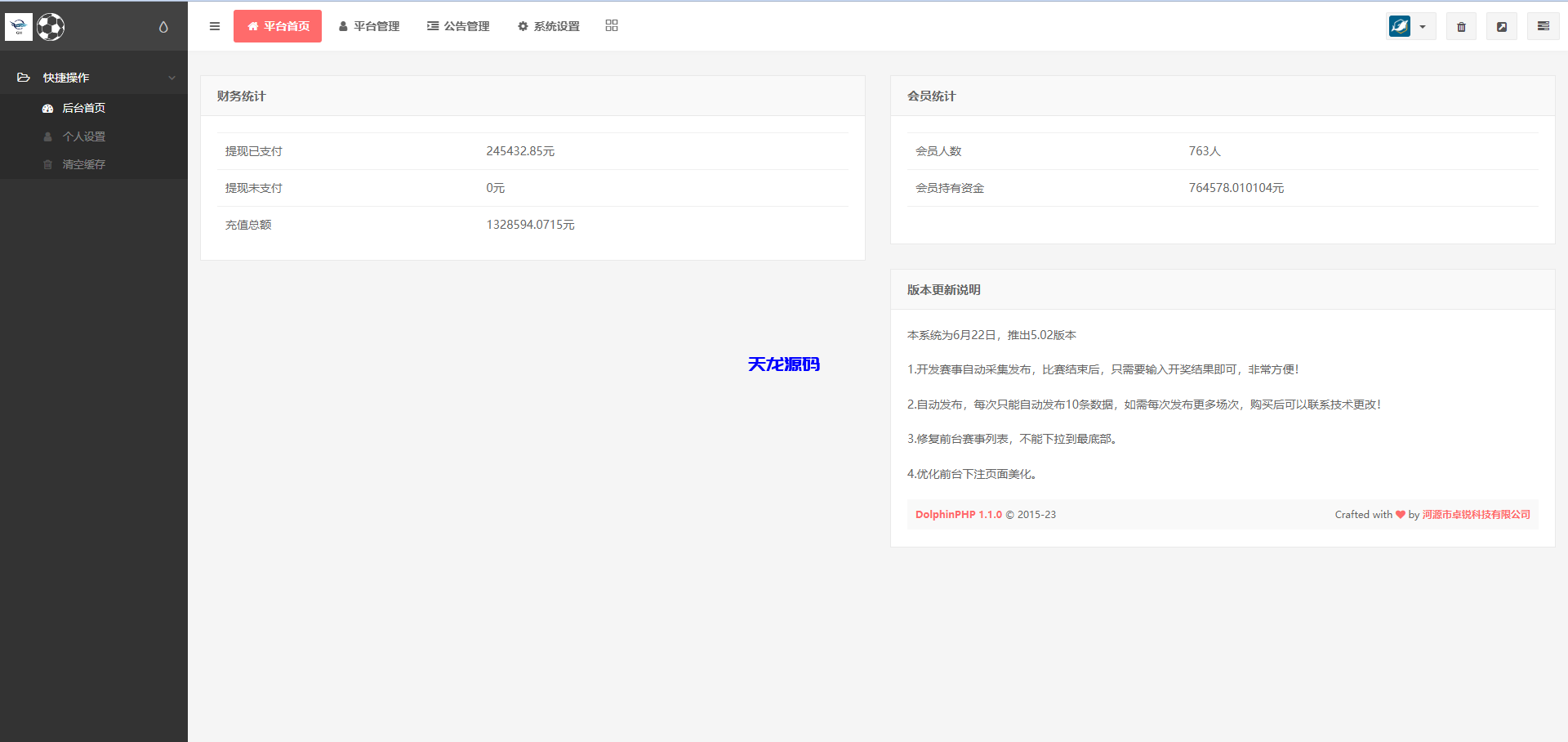Click the 河源市卓锐科技有限公司 company link

tap(1474, 514)
